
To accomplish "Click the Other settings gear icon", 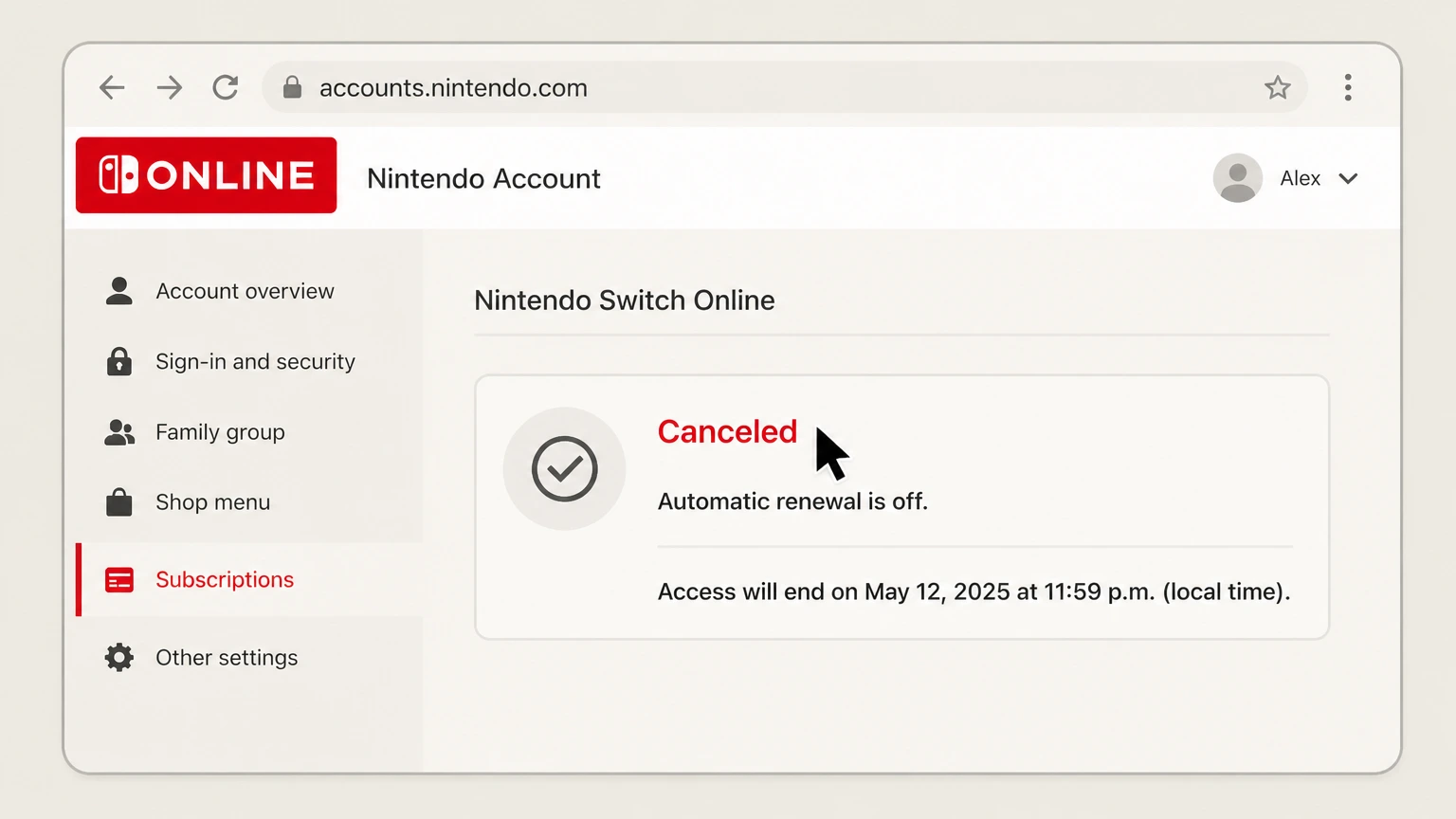I will (119, 657).
